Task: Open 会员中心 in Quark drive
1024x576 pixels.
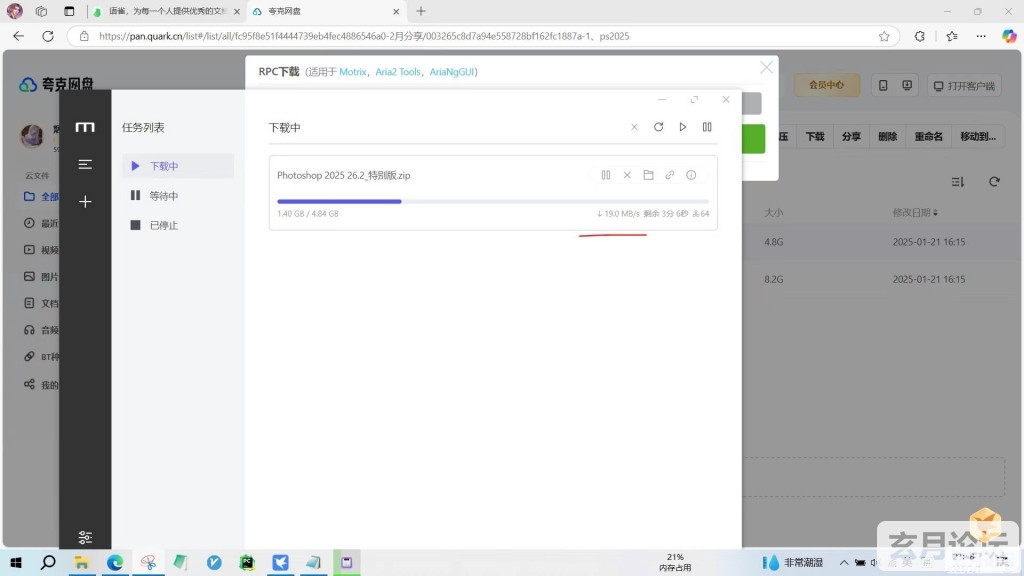Action: click(x=827, y=85)
